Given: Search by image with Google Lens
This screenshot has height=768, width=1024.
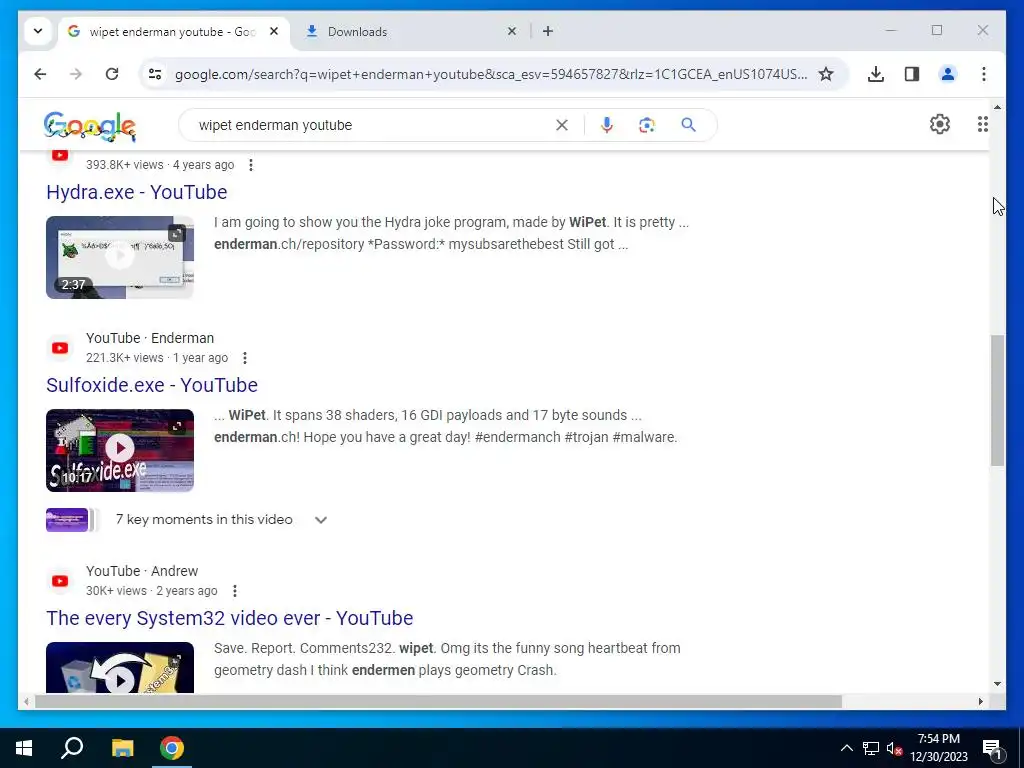Looking at the screenshot, I should (x=647, y=125).
